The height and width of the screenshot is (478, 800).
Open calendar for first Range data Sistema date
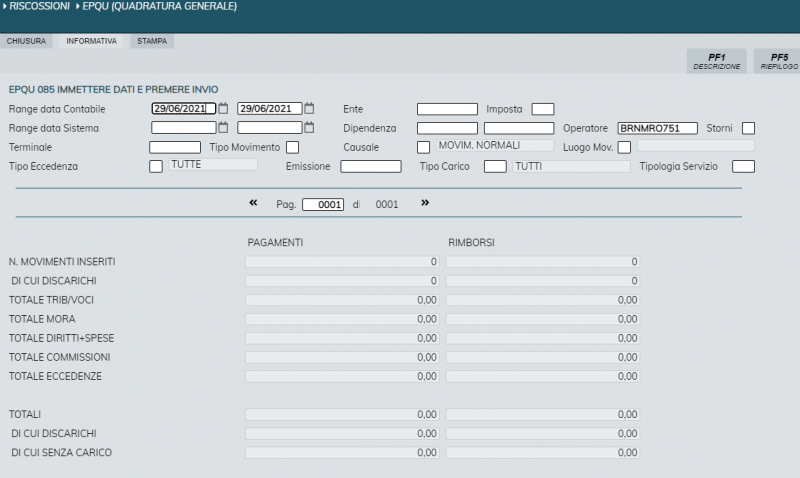point(224,128)
